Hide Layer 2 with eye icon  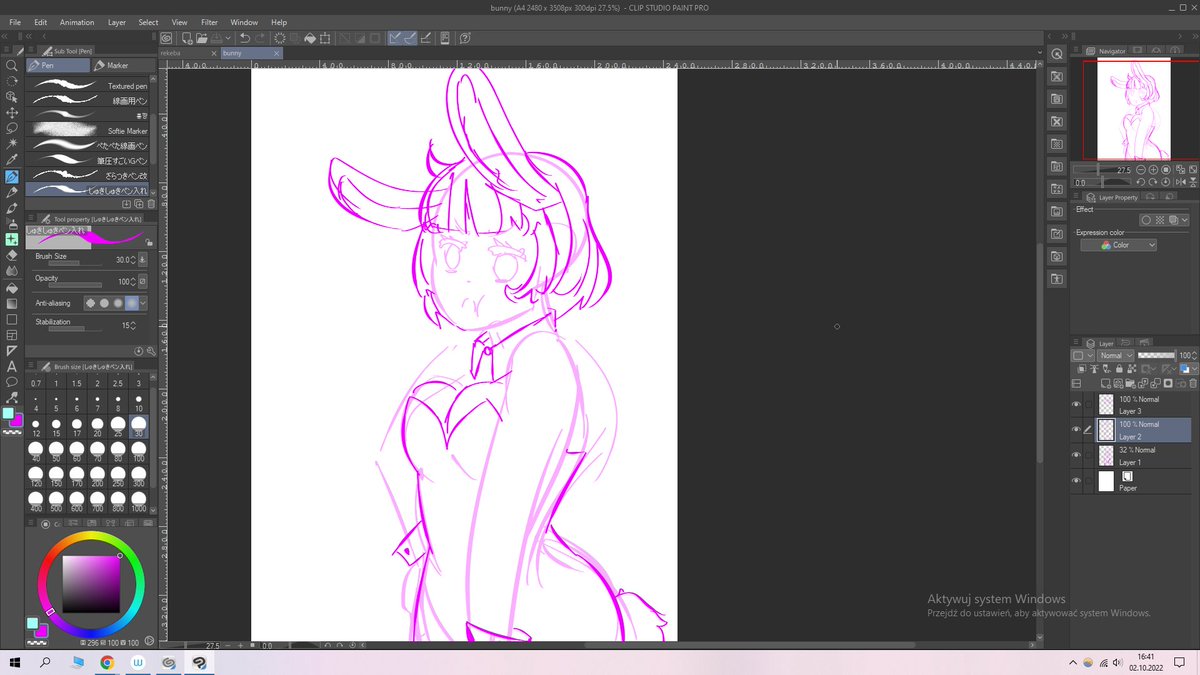[x=1076, y=430]
